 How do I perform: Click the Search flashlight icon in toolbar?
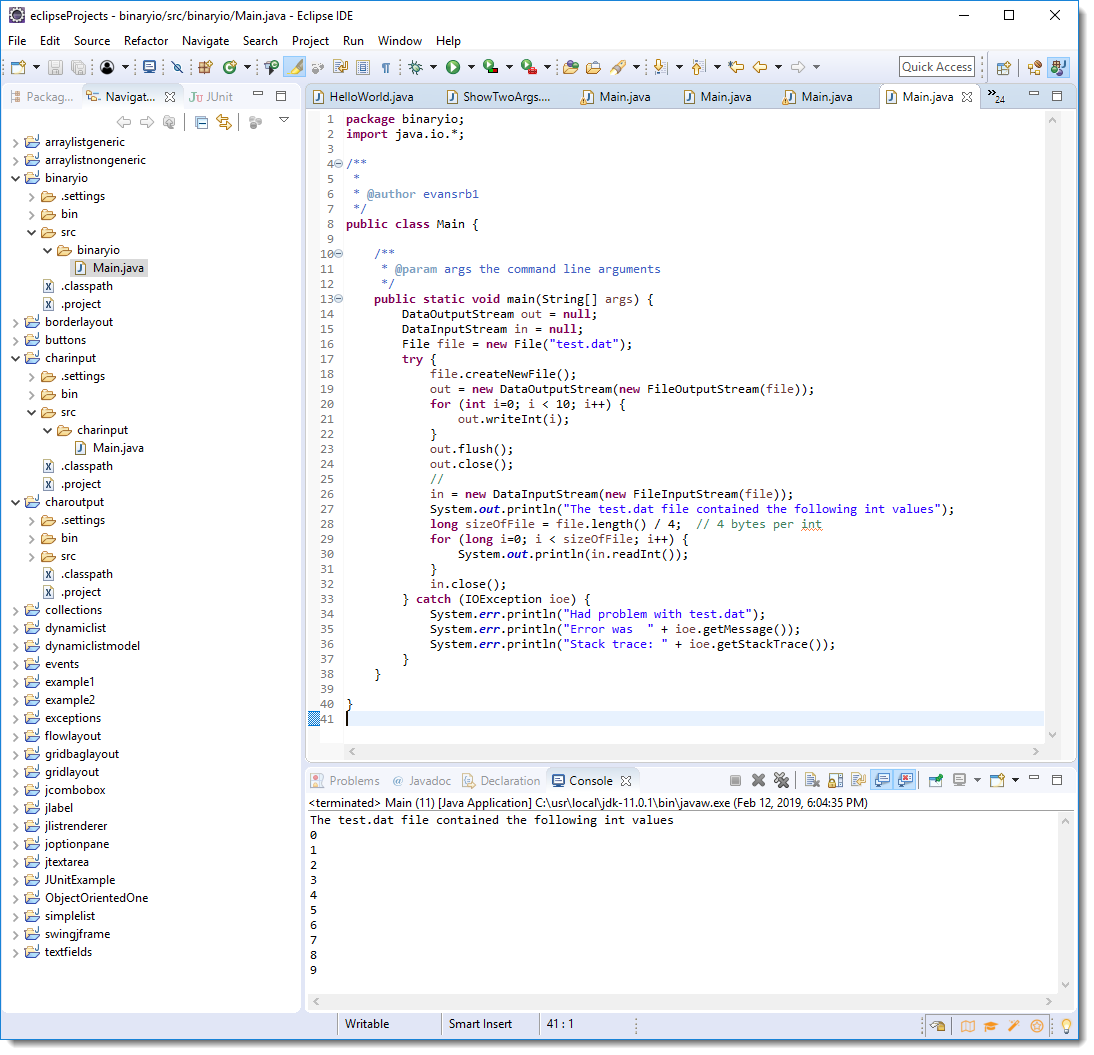coord(618,67)
